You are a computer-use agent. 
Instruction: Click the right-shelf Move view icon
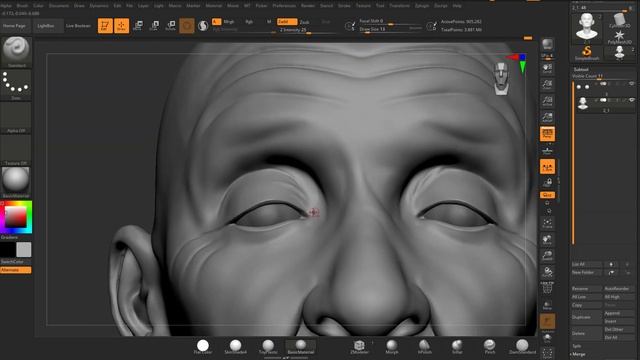547,239
